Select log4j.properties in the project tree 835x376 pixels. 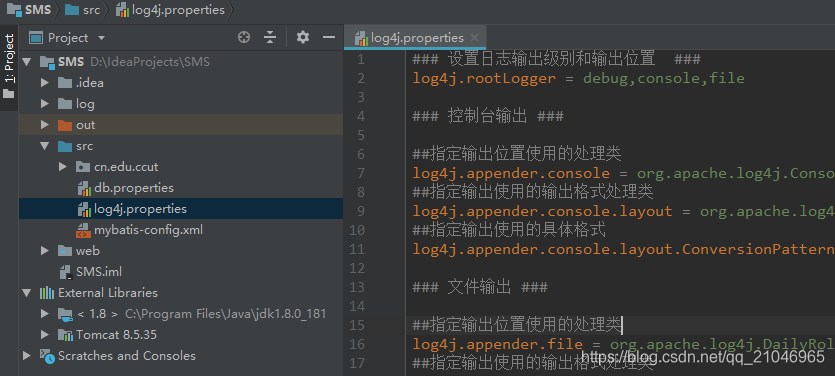[x=140, y=209]
